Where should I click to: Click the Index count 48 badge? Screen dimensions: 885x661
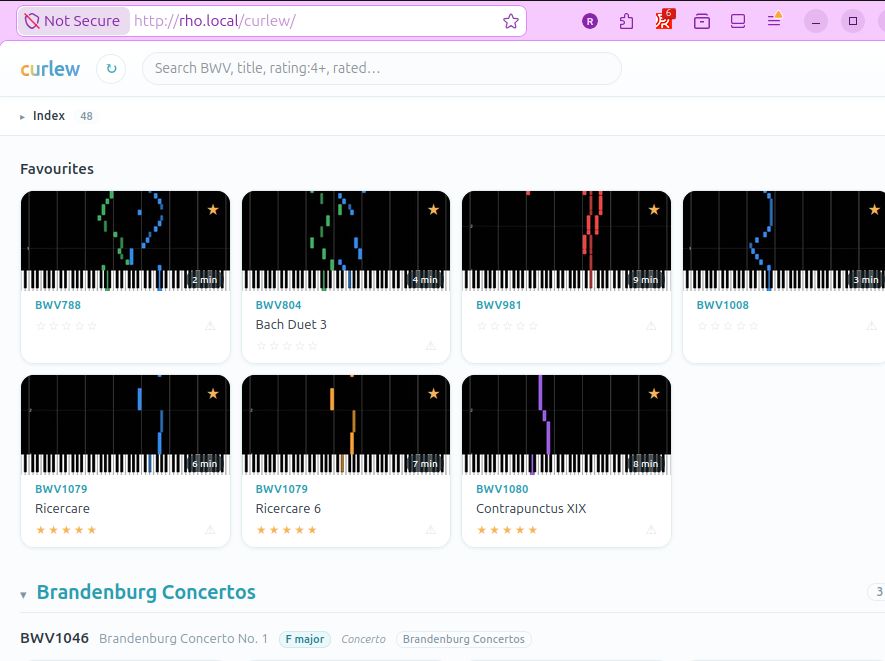coord(86,116)
